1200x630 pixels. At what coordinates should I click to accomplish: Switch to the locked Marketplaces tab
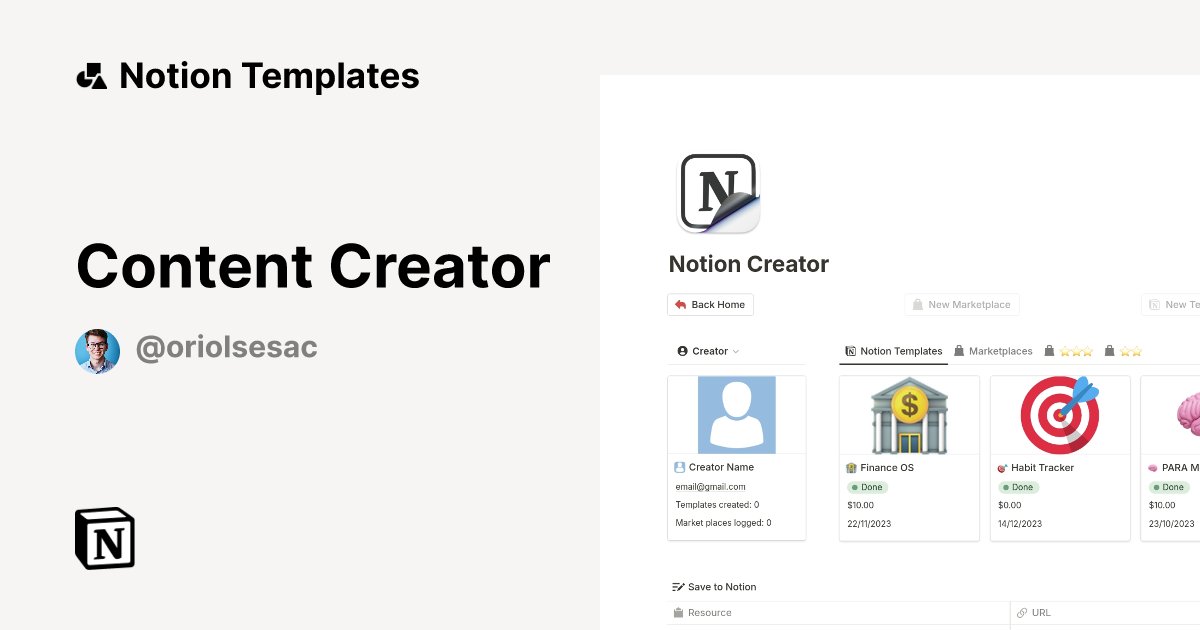pyautogui.click(x=996, y=351)
